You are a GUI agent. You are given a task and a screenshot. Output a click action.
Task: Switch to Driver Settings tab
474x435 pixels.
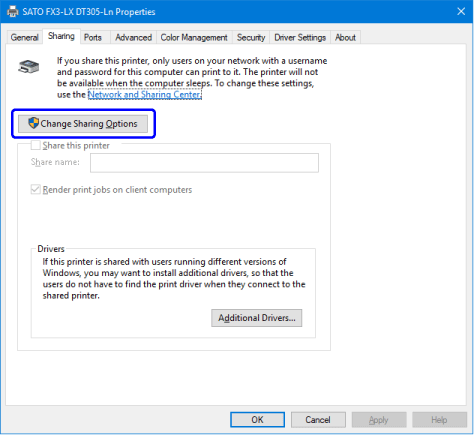(x=300, y=37)
